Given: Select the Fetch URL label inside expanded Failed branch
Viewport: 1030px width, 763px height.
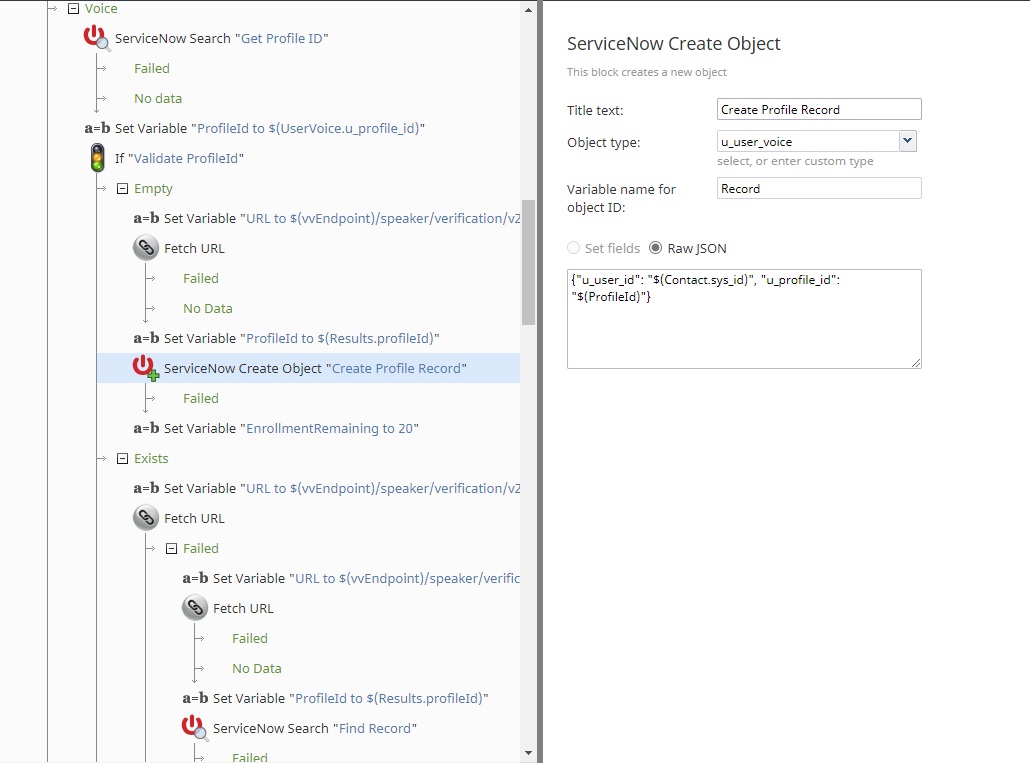Looking at the screenshot, I should (x=243, y=608).
